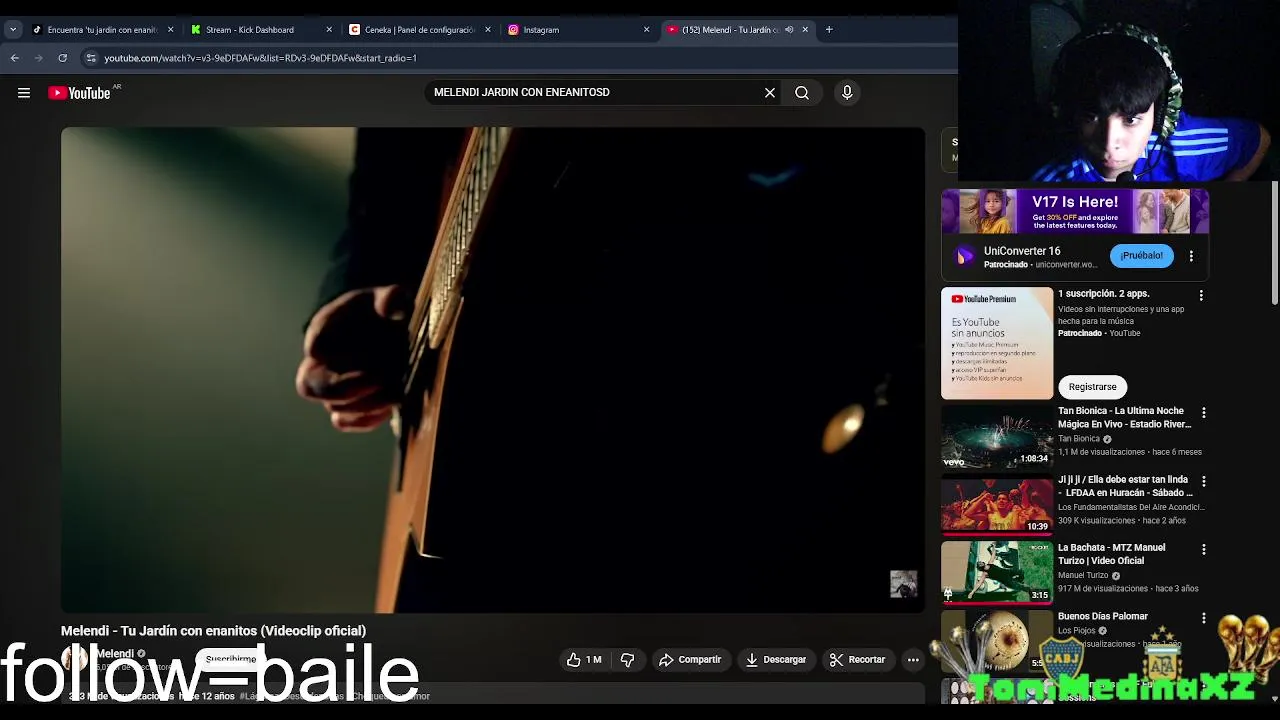
Task: Create a clip with Recortar
Action: click(x=857, y=660)
